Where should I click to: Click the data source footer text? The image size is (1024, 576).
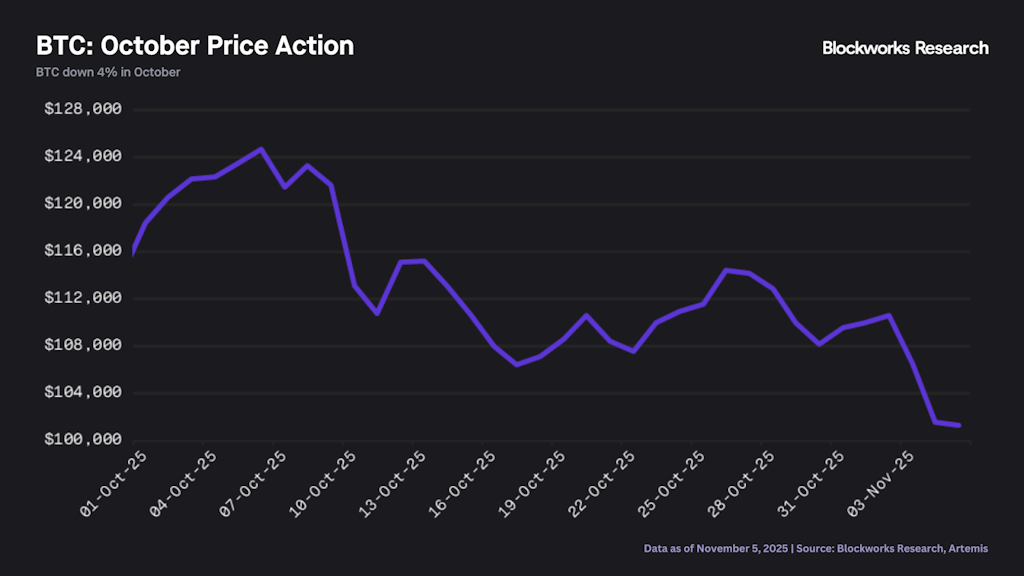click(x=816, y=548)
